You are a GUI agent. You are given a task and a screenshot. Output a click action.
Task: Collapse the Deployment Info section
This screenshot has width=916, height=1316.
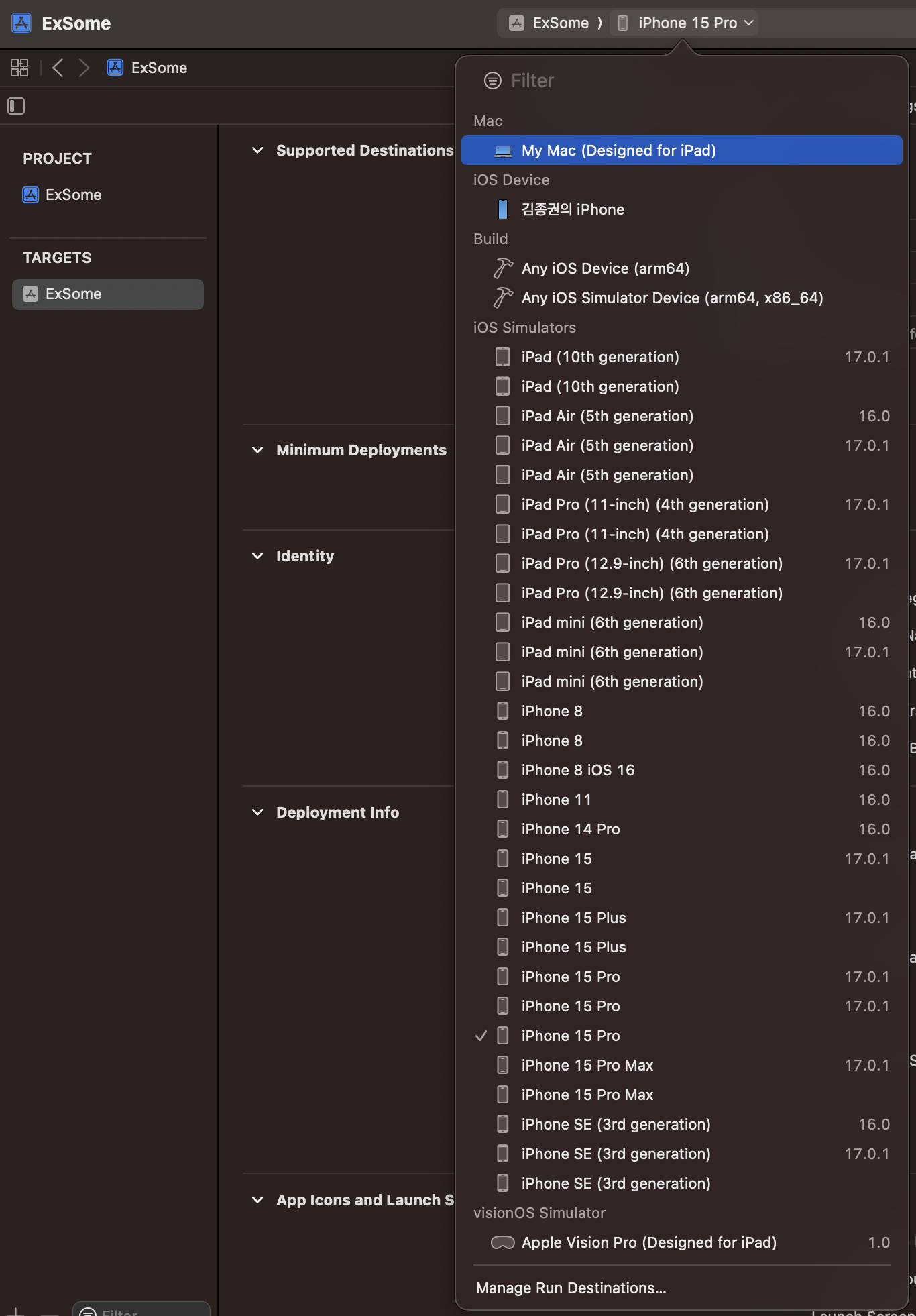click(257, 812)
